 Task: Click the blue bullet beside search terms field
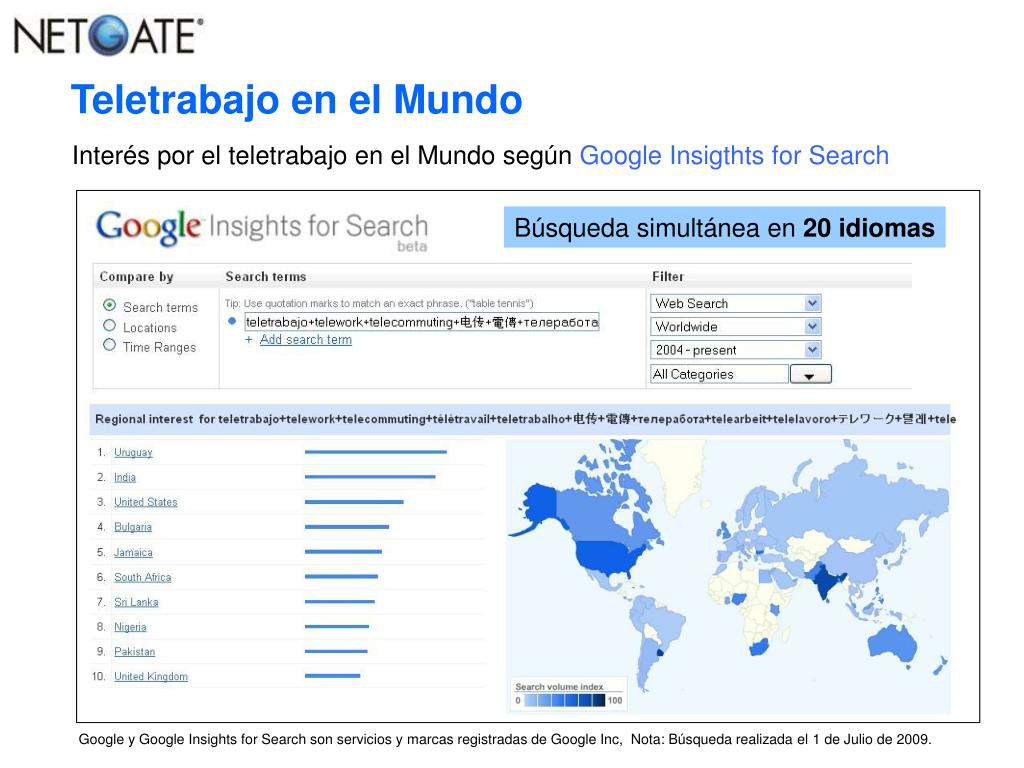[232, 321]
